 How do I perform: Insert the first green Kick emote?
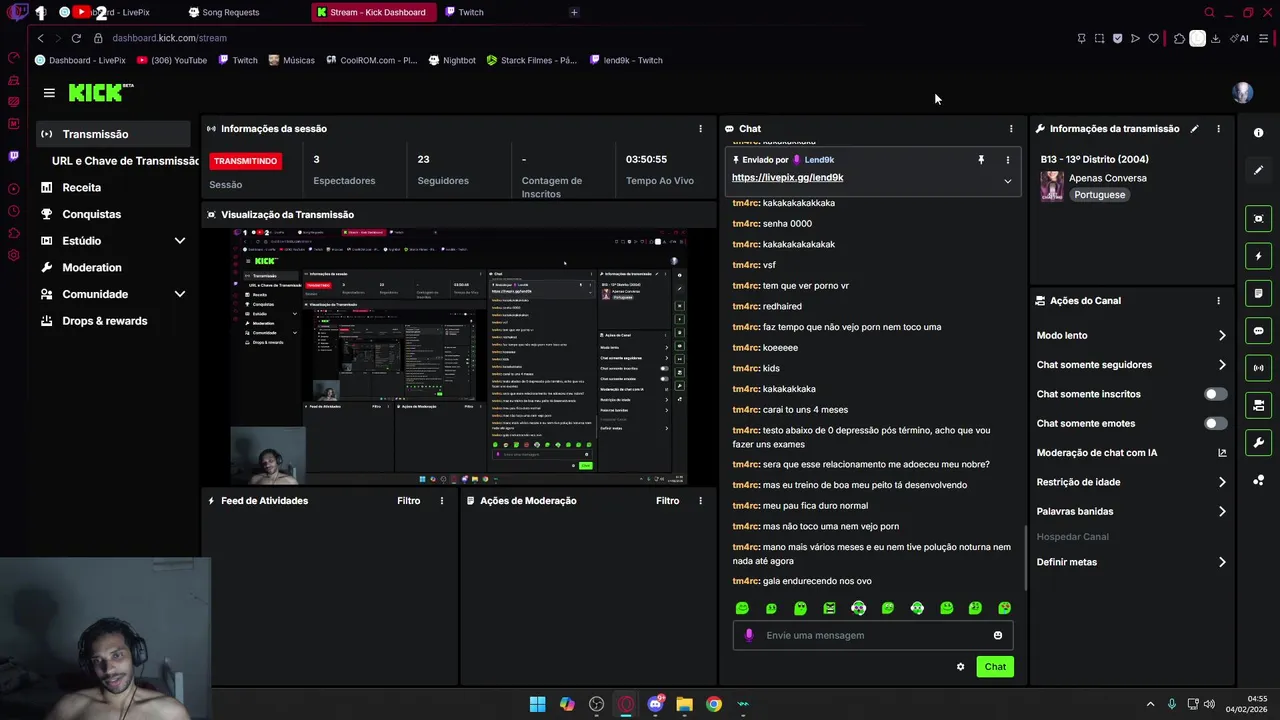[742, 608]
